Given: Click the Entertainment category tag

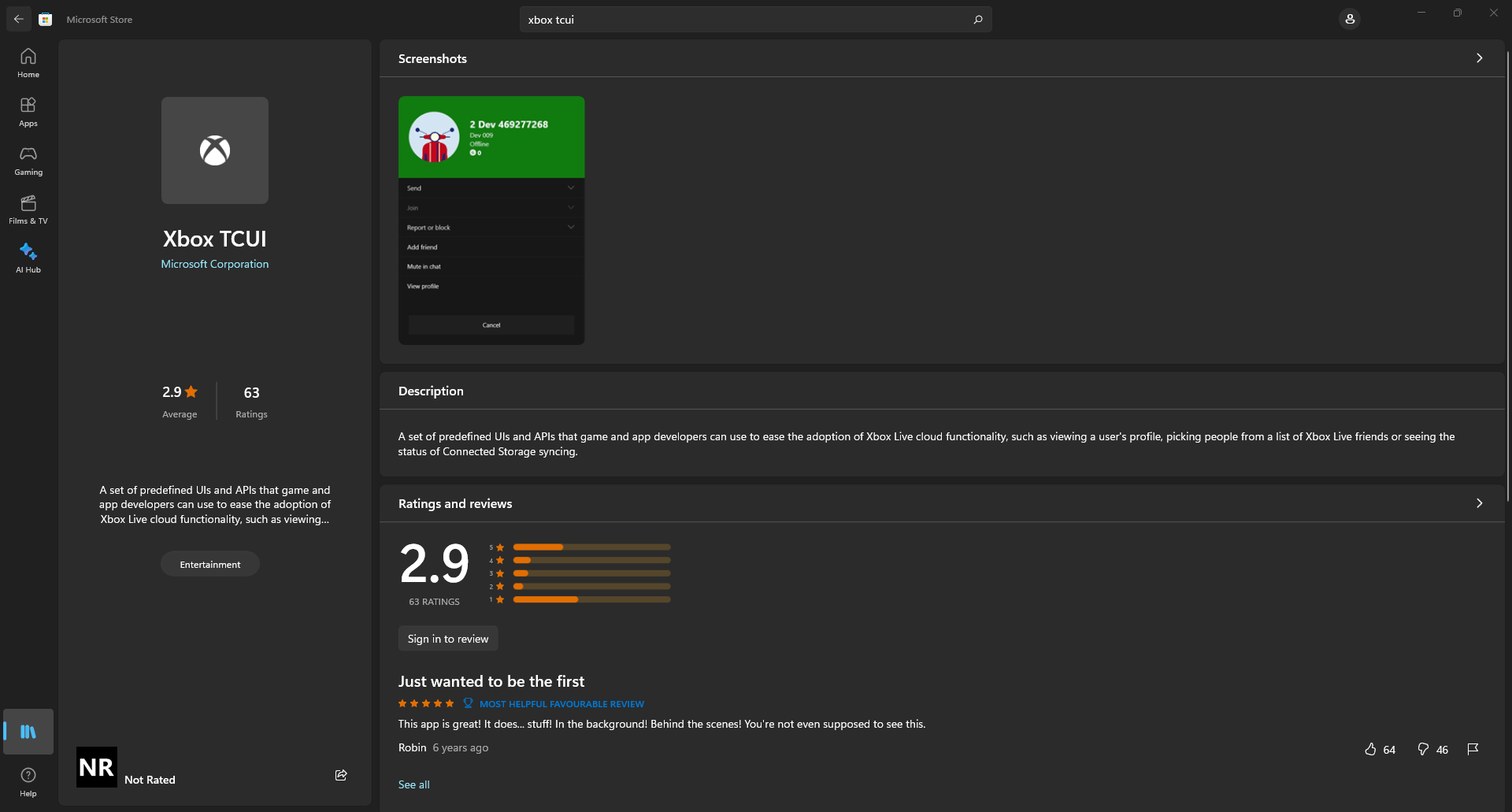Looking at the screenshot, I should click(210, 564).
